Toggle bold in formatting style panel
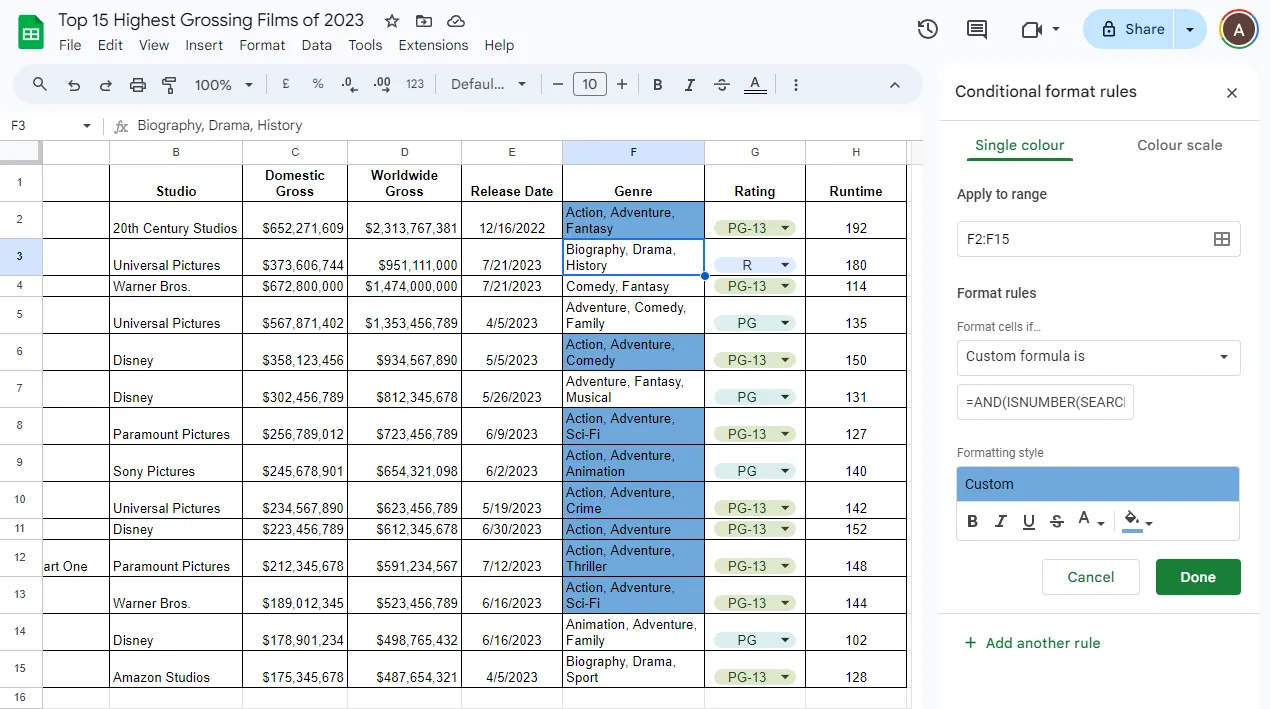1270x709 pixels. pos(973,521)
